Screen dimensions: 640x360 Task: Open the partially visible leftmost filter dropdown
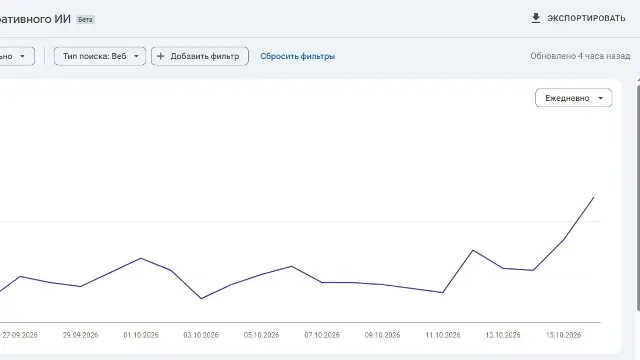[x=17, y=56]
